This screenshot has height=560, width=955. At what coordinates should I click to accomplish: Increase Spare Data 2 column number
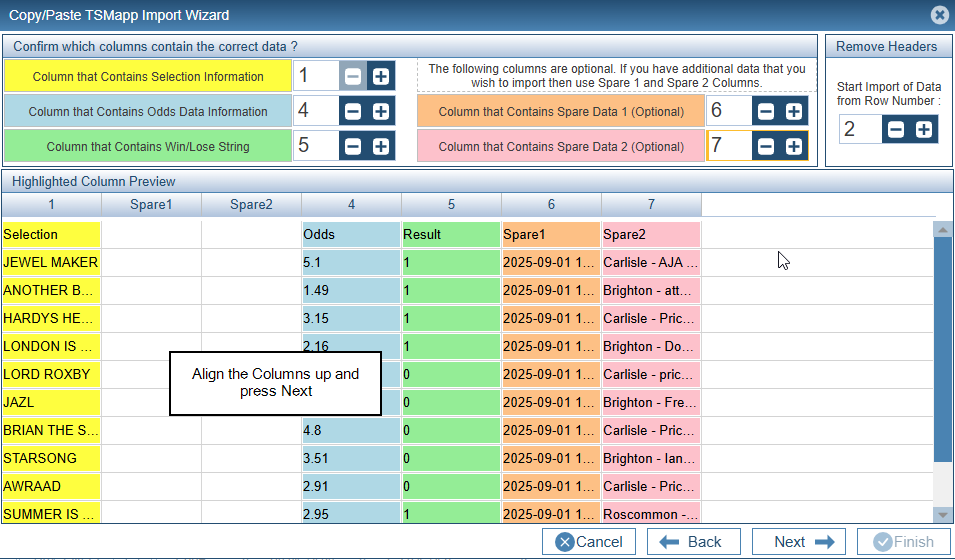(x=793, y=147)
